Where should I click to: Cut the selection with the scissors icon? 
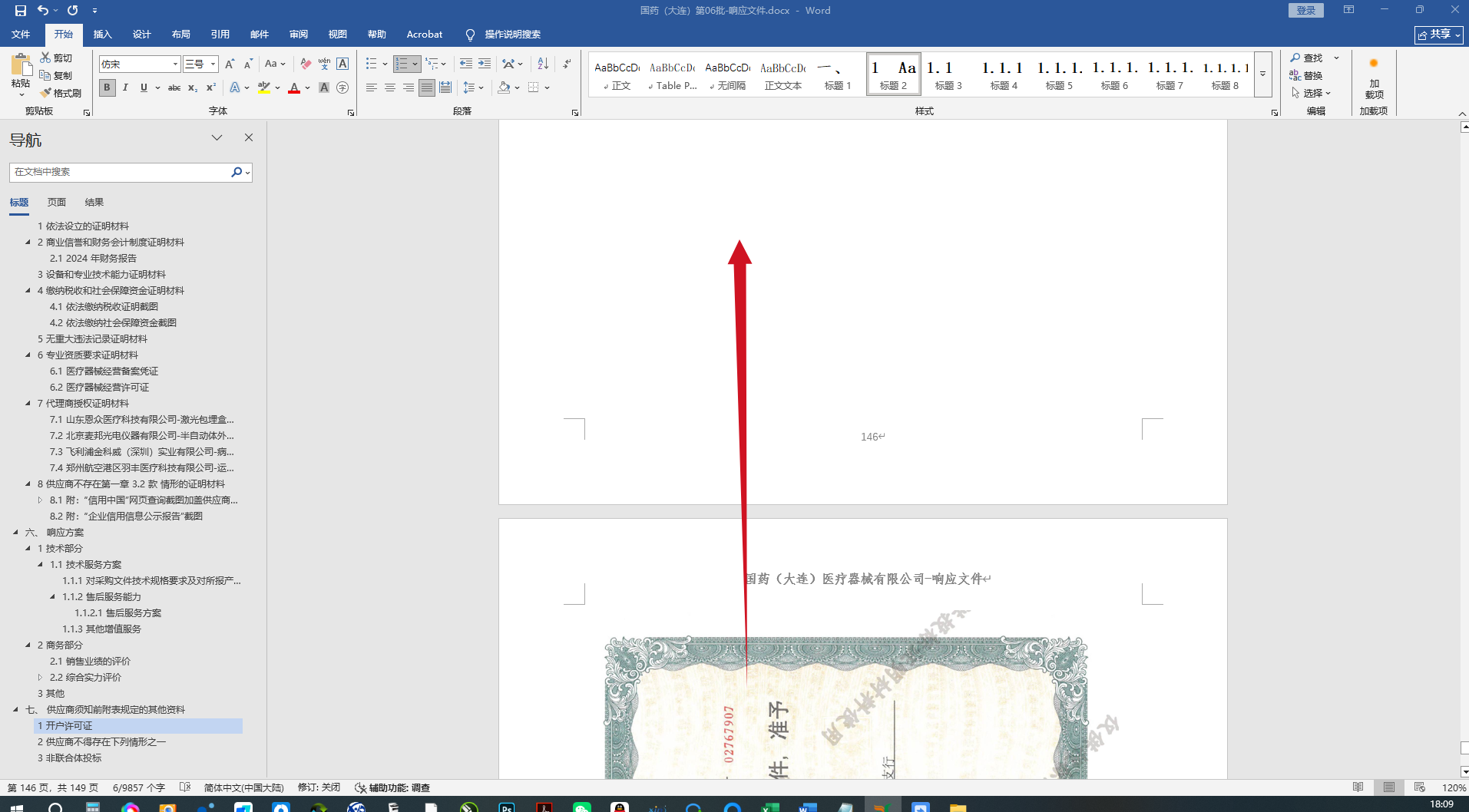tap(56, 58)
